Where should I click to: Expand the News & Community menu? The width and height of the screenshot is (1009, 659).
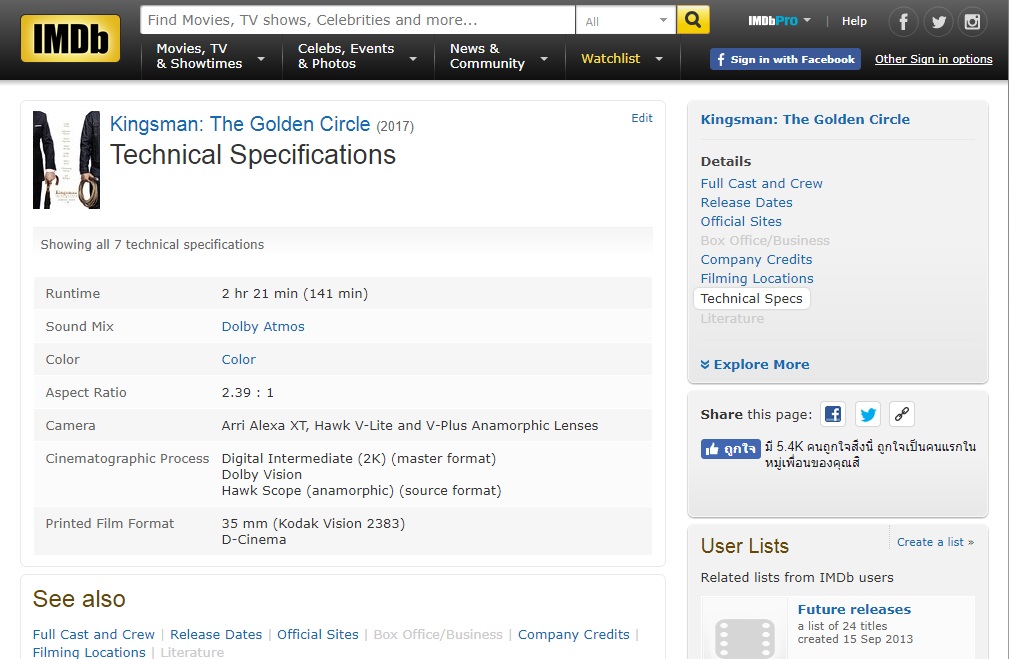[x=499, y=57]
